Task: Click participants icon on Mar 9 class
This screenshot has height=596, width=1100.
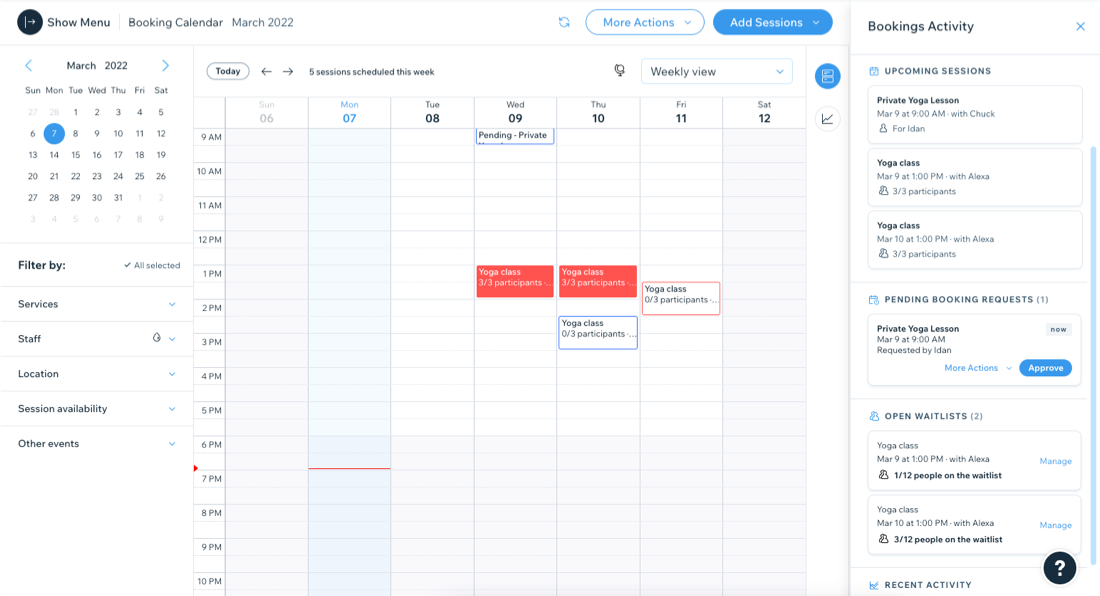Action: (883, 191)
